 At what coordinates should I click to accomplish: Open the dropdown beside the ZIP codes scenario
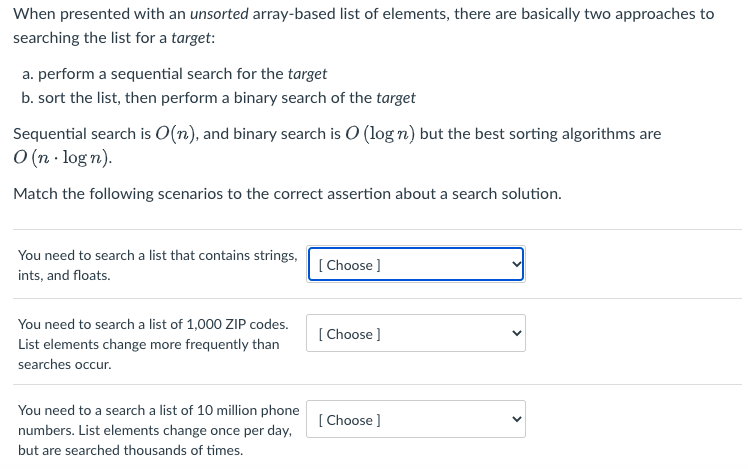click(x=416, y=333)
